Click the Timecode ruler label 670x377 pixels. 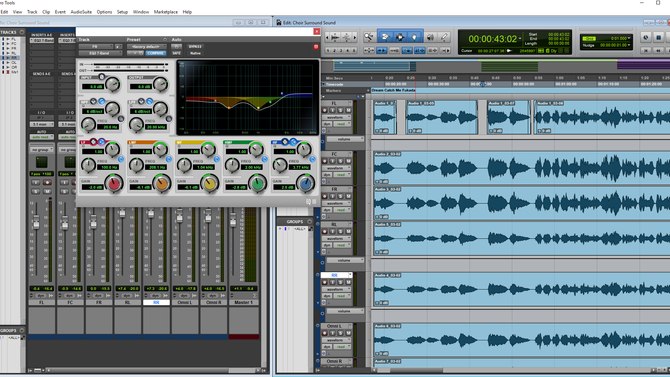coord(335,85)
